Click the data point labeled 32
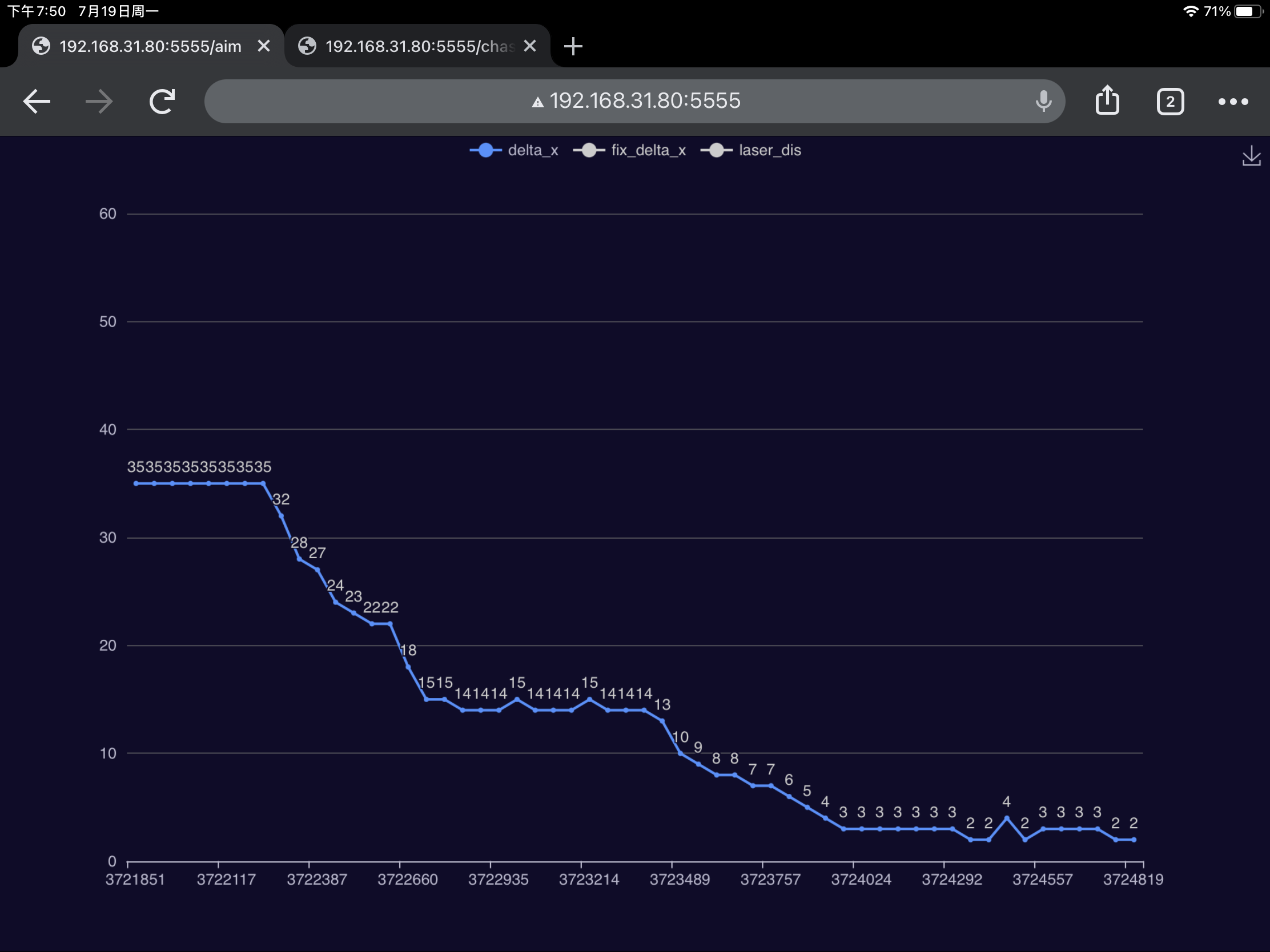The height and width of the screenshot is (952, 1270). (282, 516)
